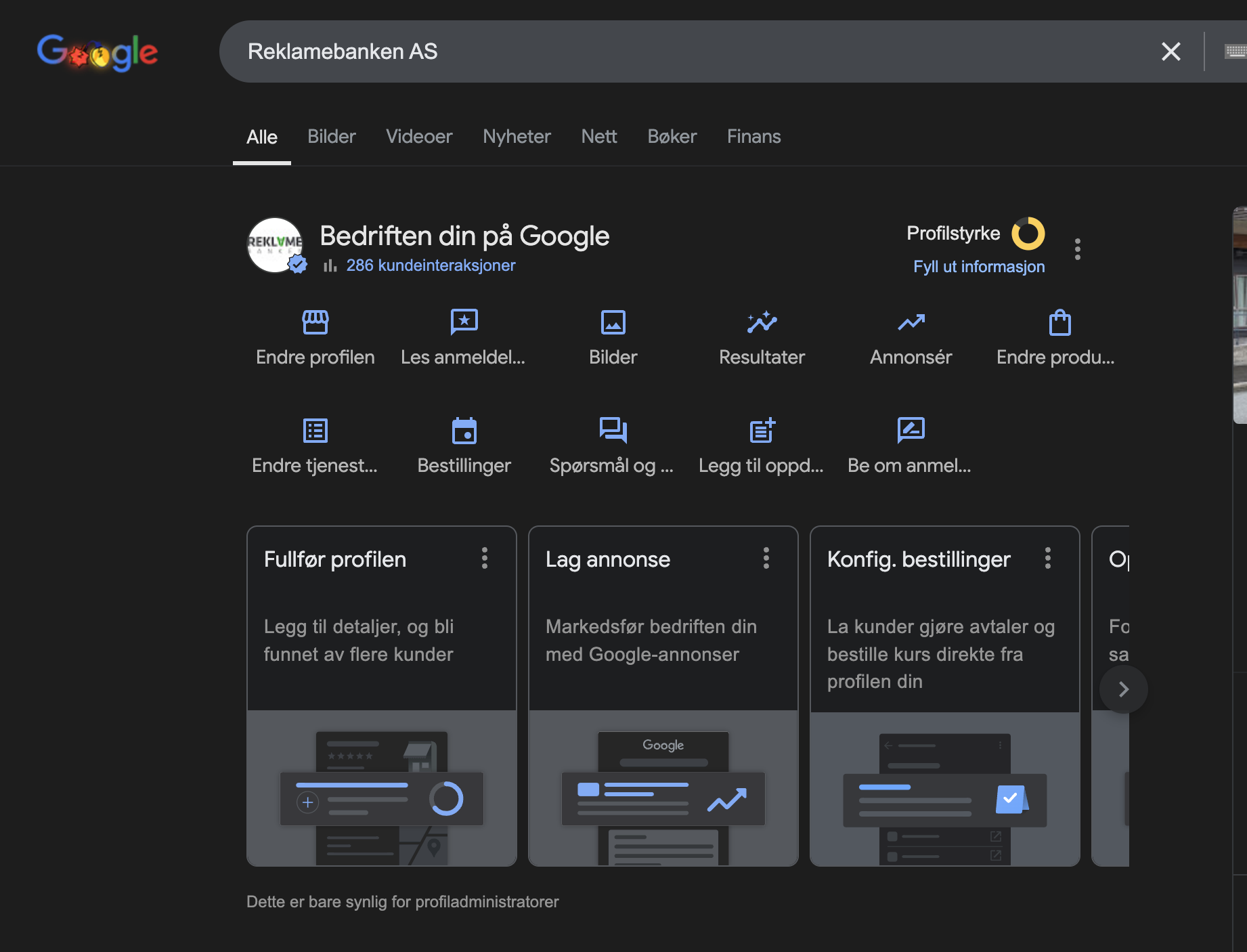Clear the search field with X
1247x952 pixels.
pyautogui.click(x=1171, y=51)
